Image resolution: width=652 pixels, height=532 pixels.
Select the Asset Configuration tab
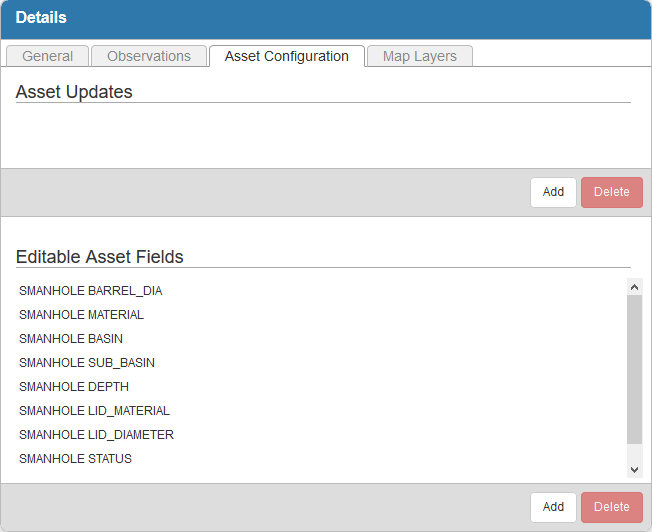(287, 56)
